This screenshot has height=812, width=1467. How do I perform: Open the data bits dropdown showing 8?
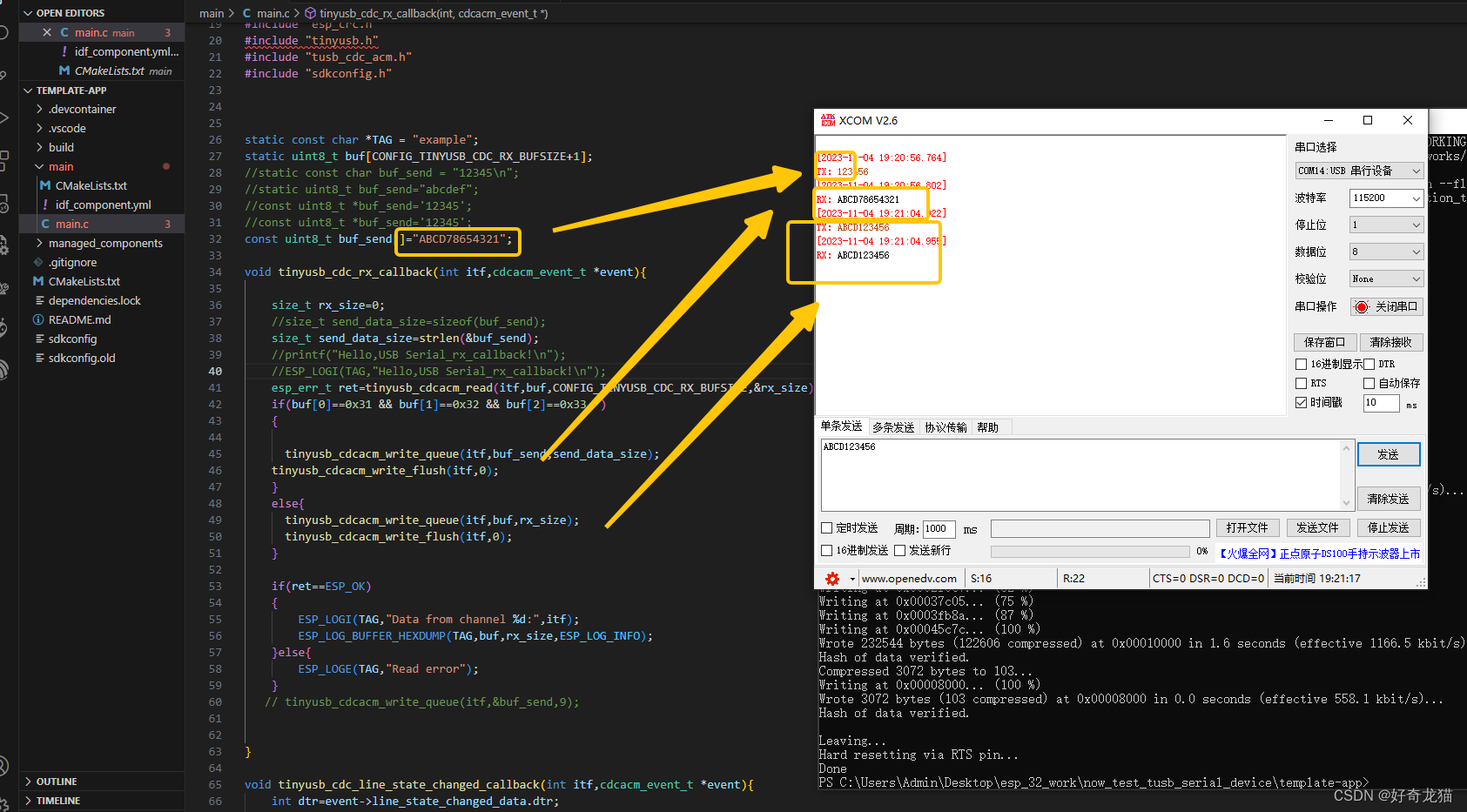click(x=1387, y=252)
